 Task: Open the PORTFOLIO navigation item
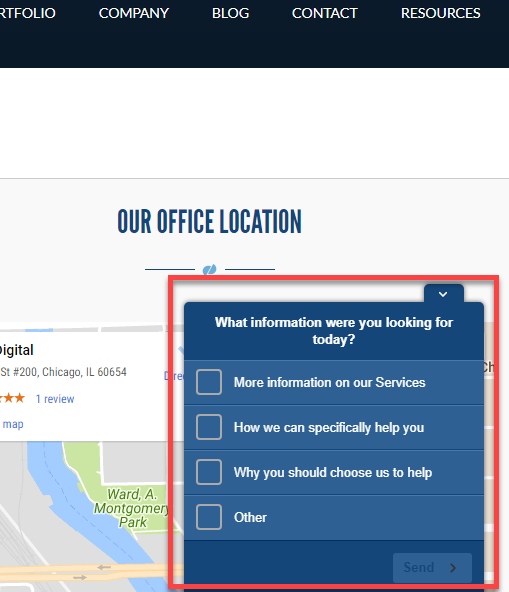click(x=28, y=13)
